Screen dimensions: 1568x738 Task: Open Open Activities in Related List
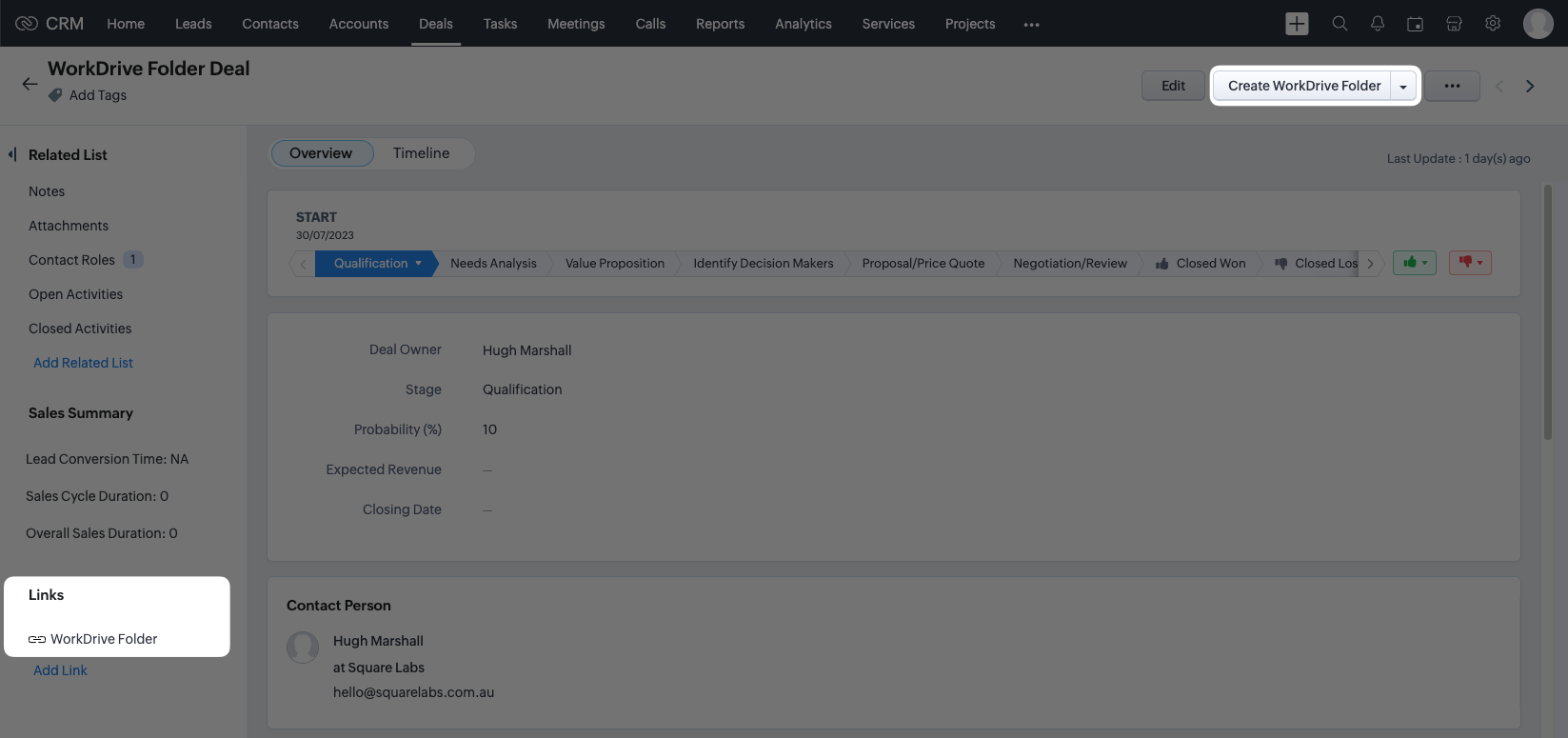[75, 294]
